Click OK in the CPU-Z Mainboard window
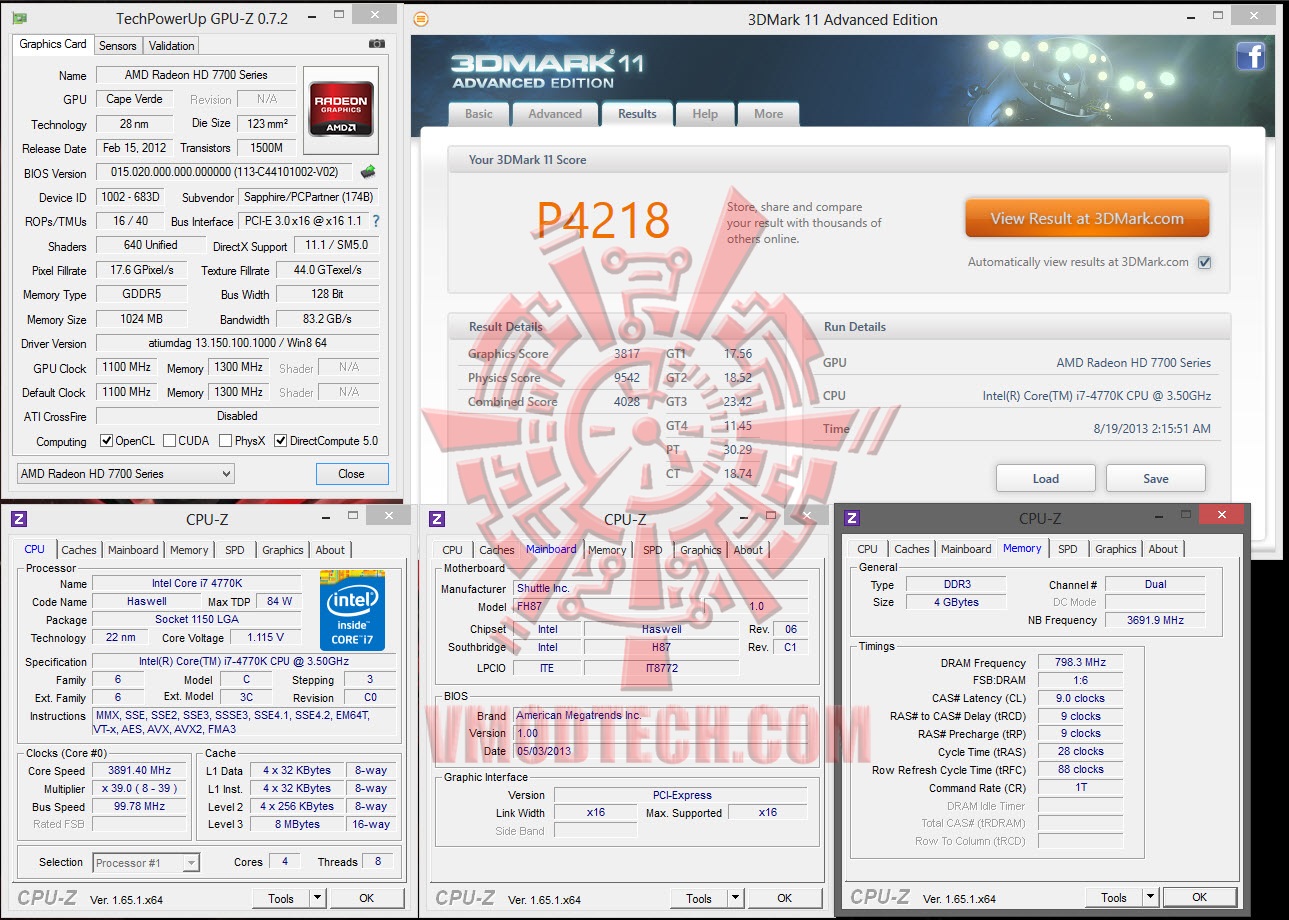Viewport: 1289px width, 920px height. [785, 898]
